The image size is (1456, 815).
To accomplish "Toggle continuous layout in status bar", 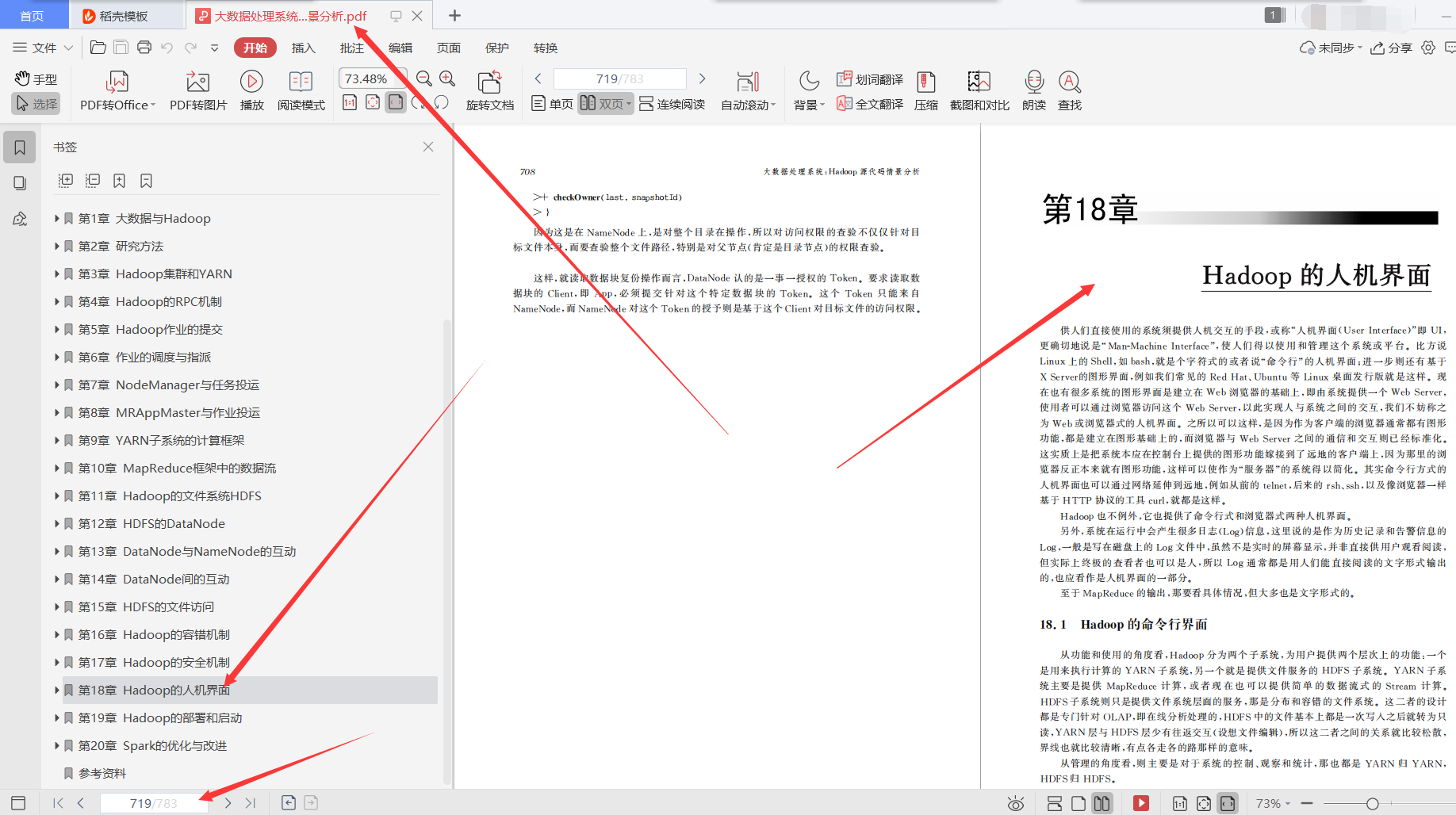I will tap(1055, 803).
